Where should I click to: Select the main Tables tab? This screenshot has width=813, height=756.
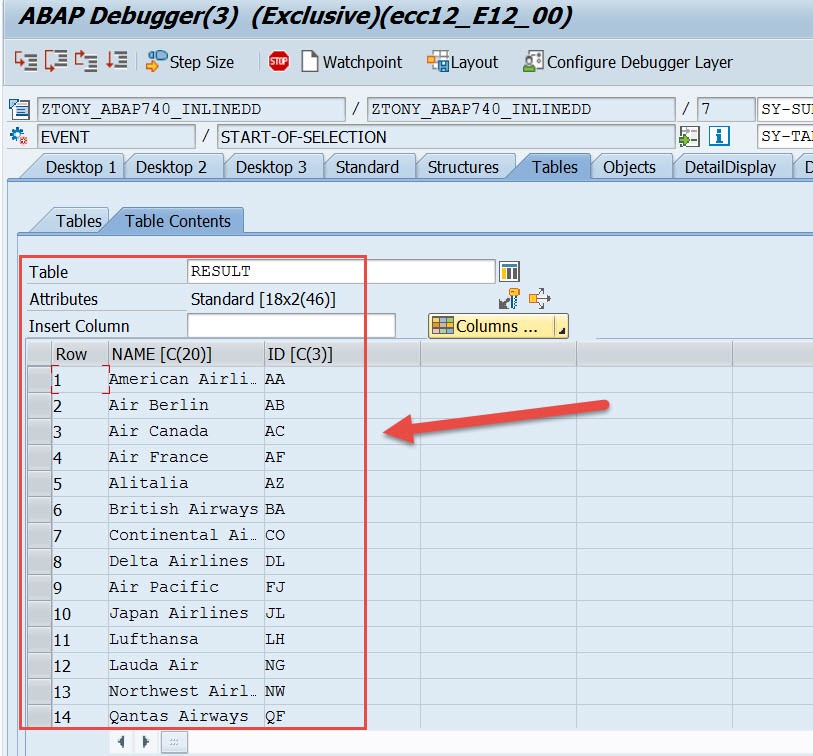point(554,167)
